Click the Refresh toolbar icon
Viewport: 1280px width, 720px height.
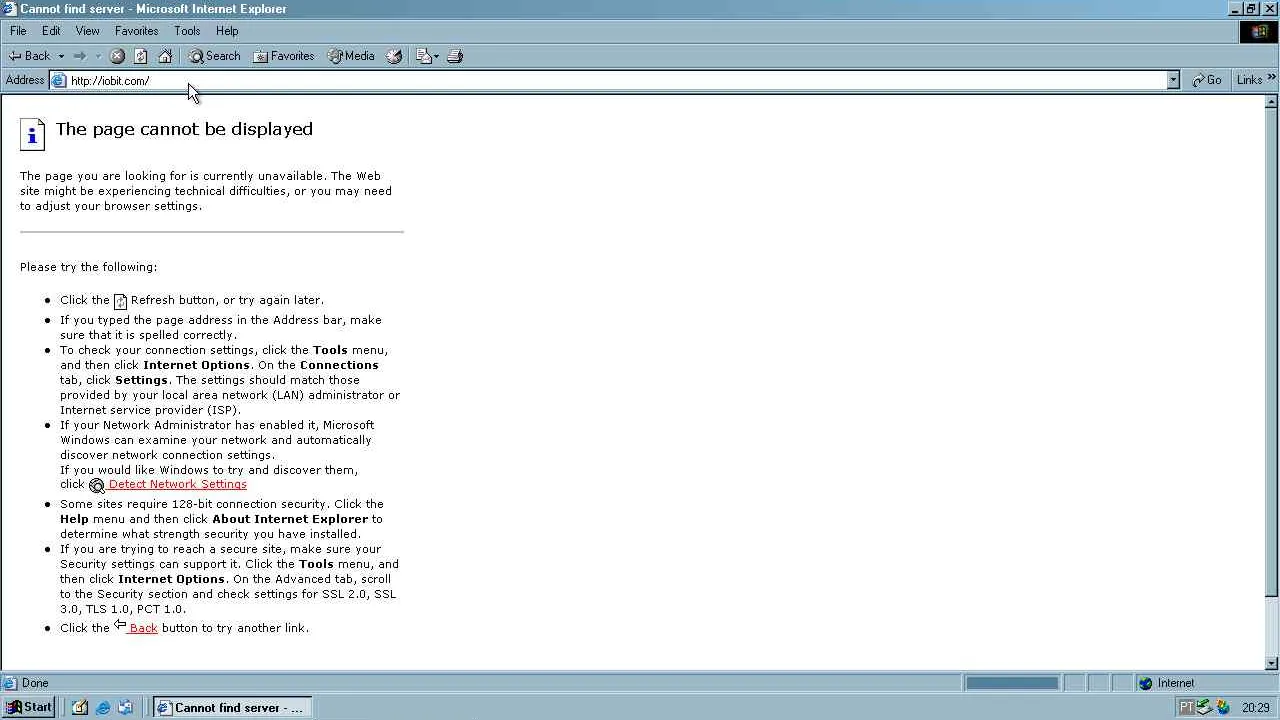pyautogui.click(x=141, y=56)
